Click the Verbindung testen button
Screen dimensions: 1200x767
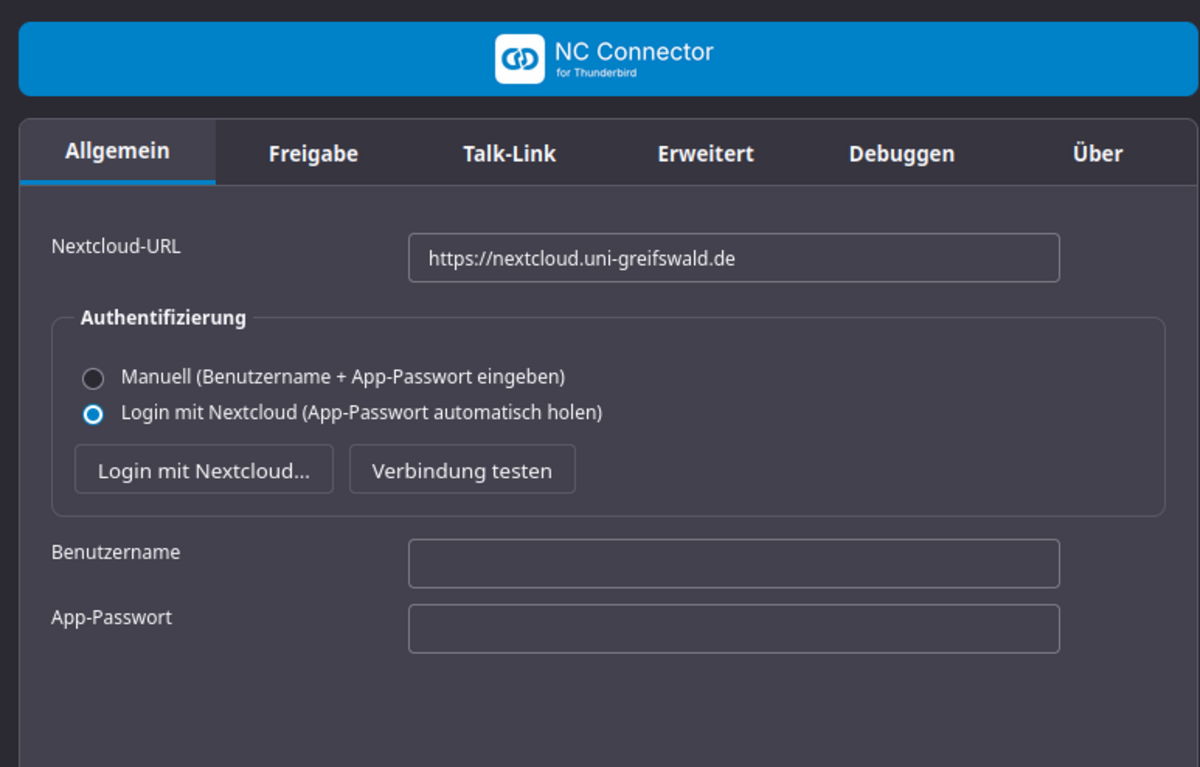(462, 470)
